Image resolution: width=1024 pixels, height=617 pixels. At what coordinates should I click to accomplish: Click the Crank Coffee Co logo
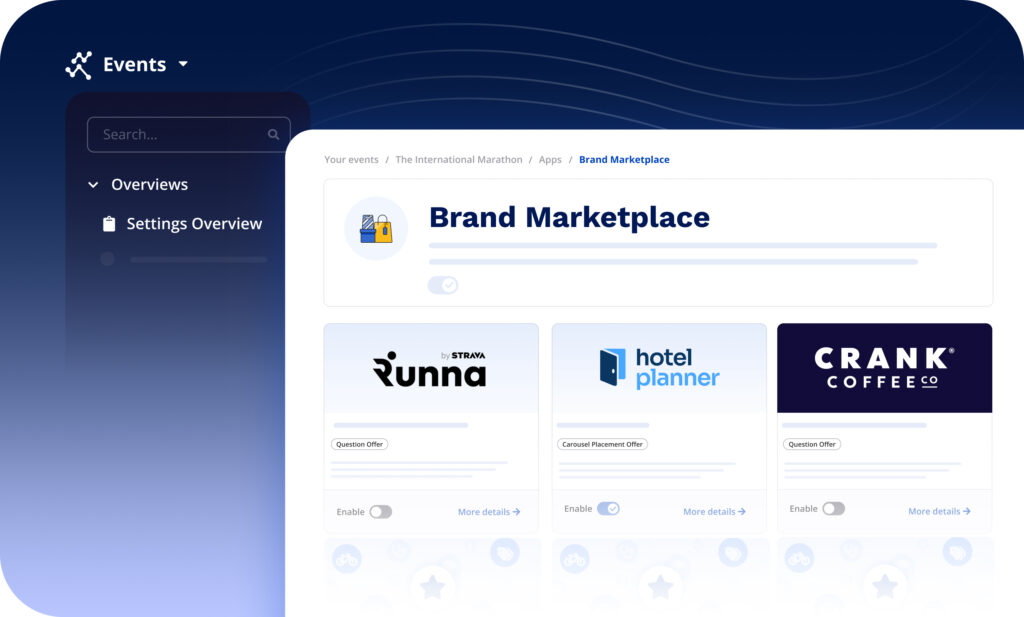tap(884, 368)
